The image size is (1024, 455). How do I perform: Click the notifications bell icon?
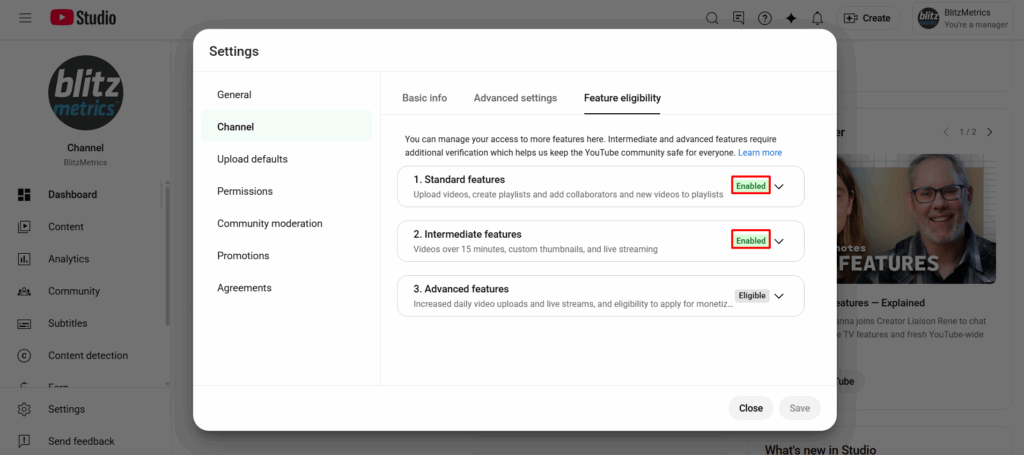click(817, 18)
